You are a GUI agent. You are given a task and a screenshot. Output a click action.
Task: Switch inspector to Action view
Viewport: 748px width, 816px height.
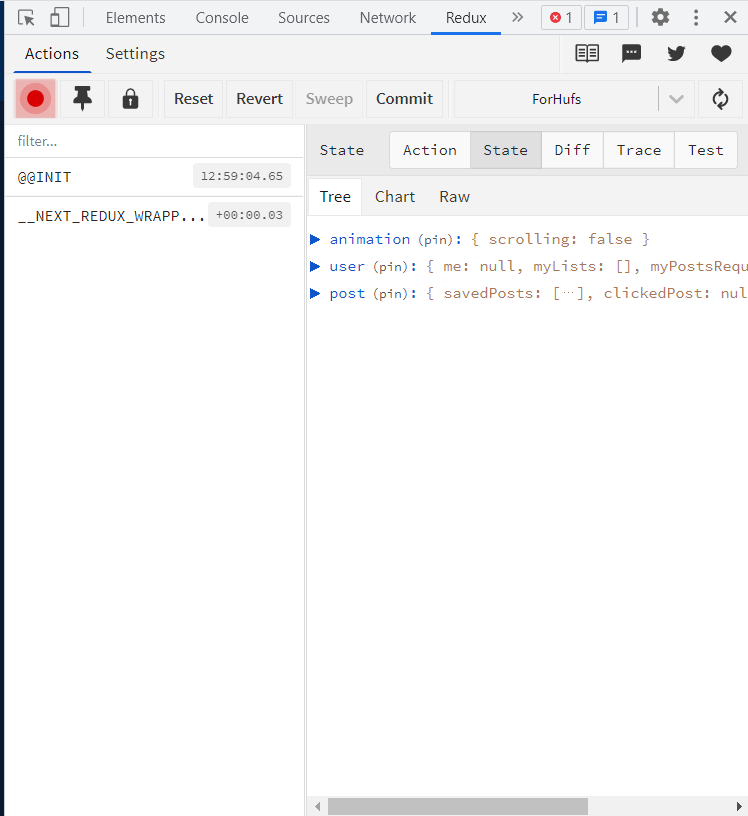(430, 150)
